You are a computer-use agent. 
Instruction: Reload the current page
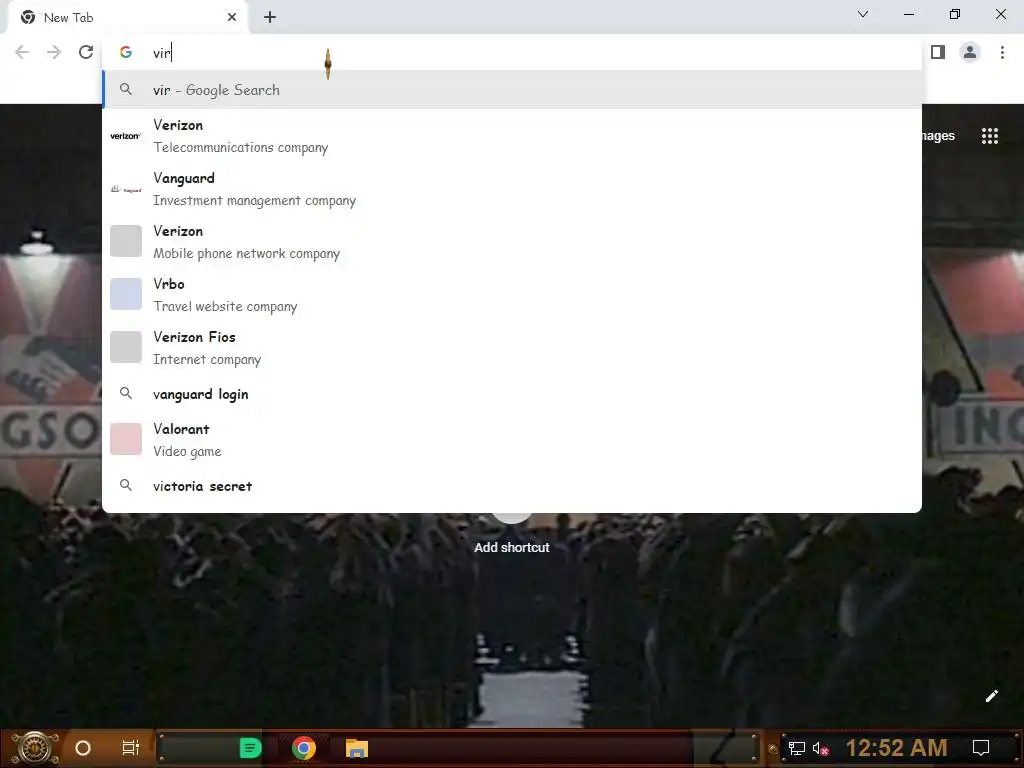(x=86, y=52)
